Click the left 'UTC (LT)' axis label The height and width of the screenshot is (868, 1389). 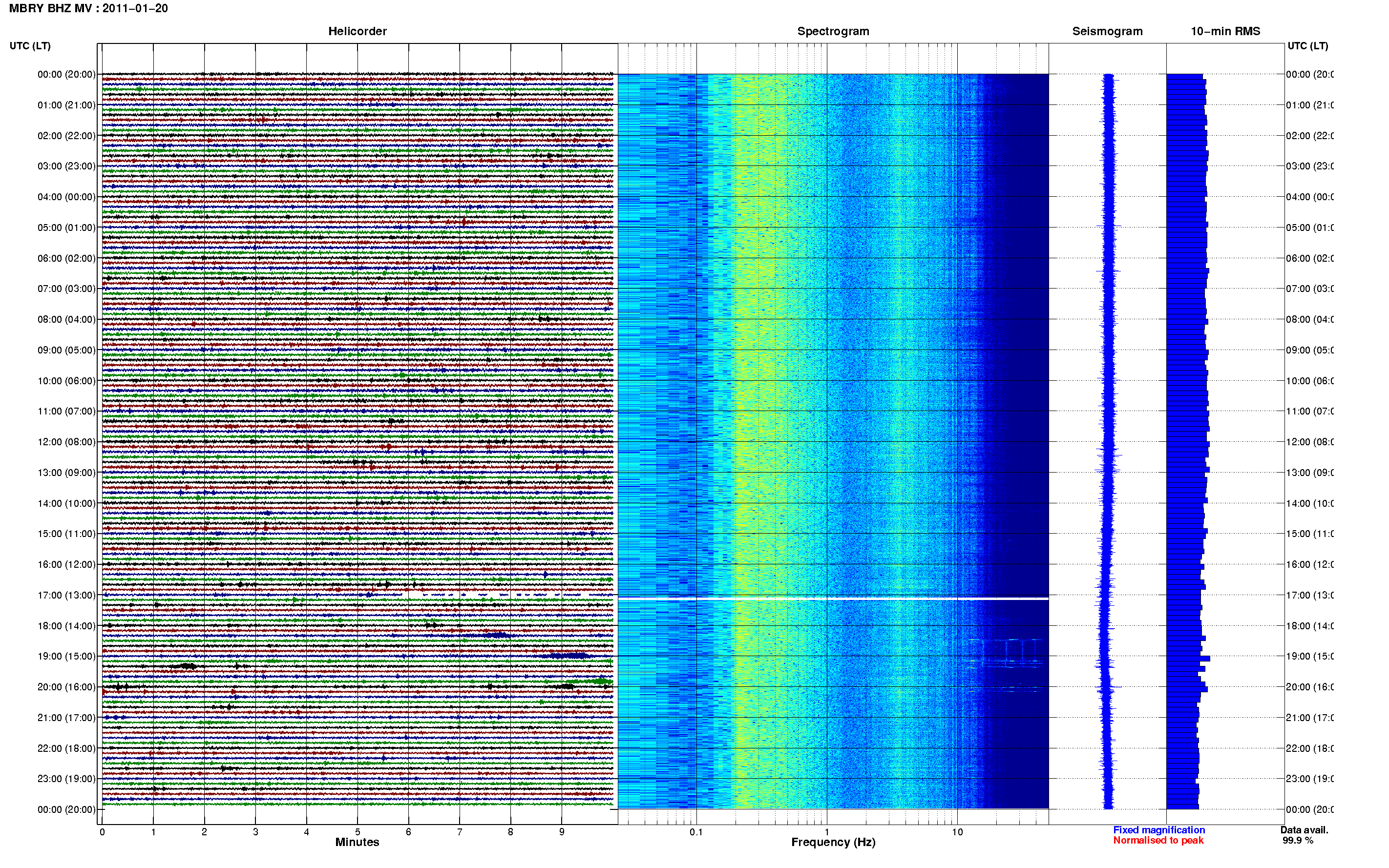click(30, 46)
